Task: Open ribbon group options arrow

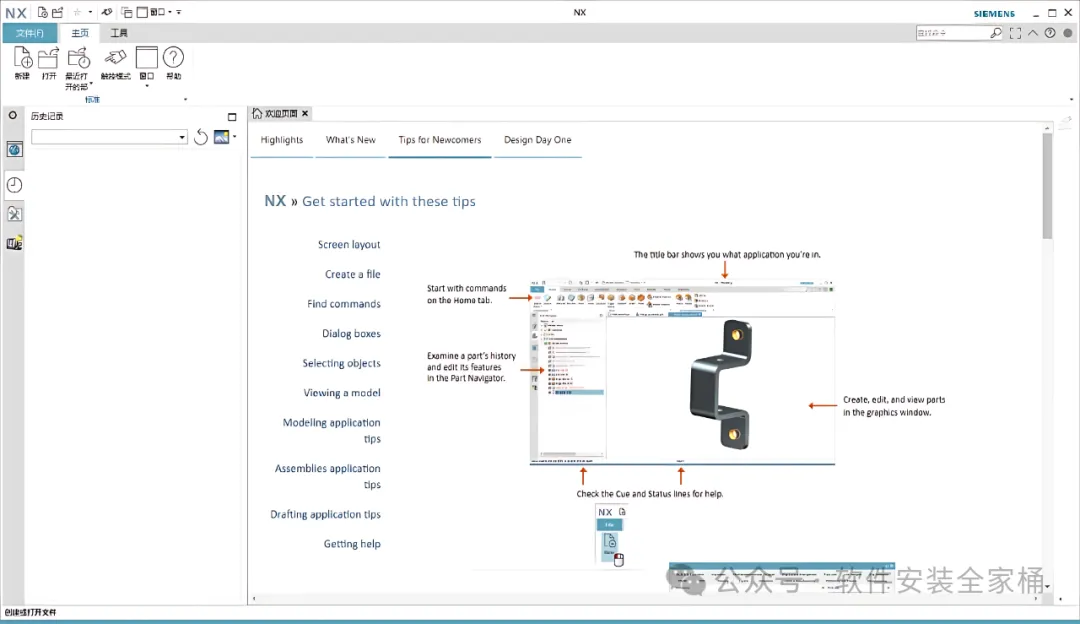Action: [x=185, y=99]
